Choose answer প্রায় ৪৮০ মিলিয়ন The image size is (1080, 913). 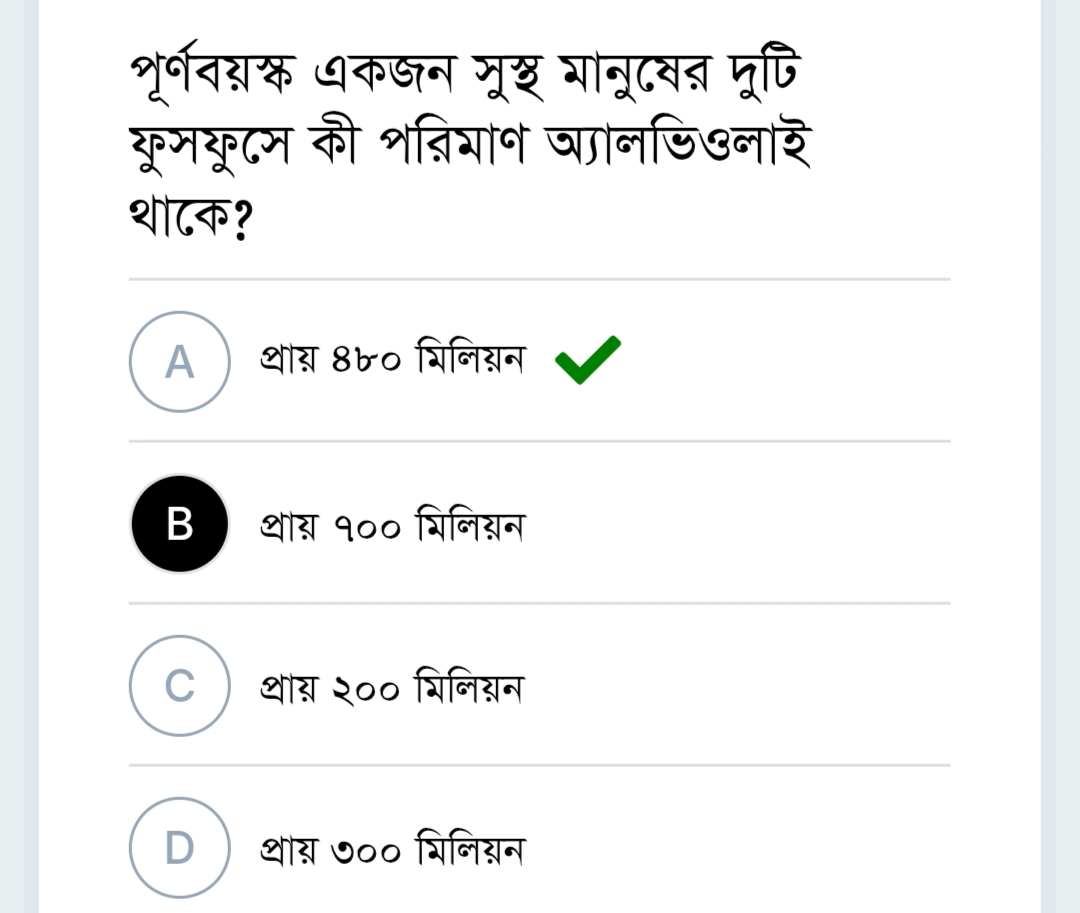click(393, 360)
